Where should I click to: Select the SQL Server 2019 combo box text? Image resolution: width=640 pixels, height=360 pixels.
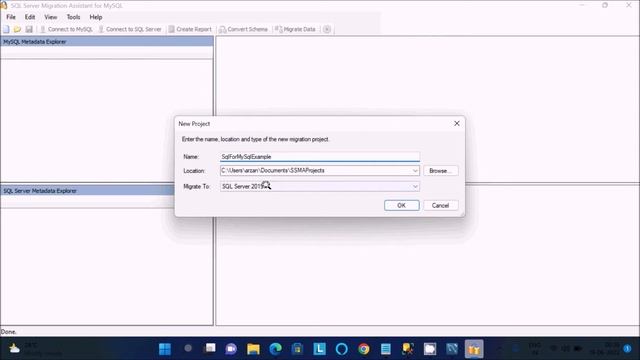(242, 187)
